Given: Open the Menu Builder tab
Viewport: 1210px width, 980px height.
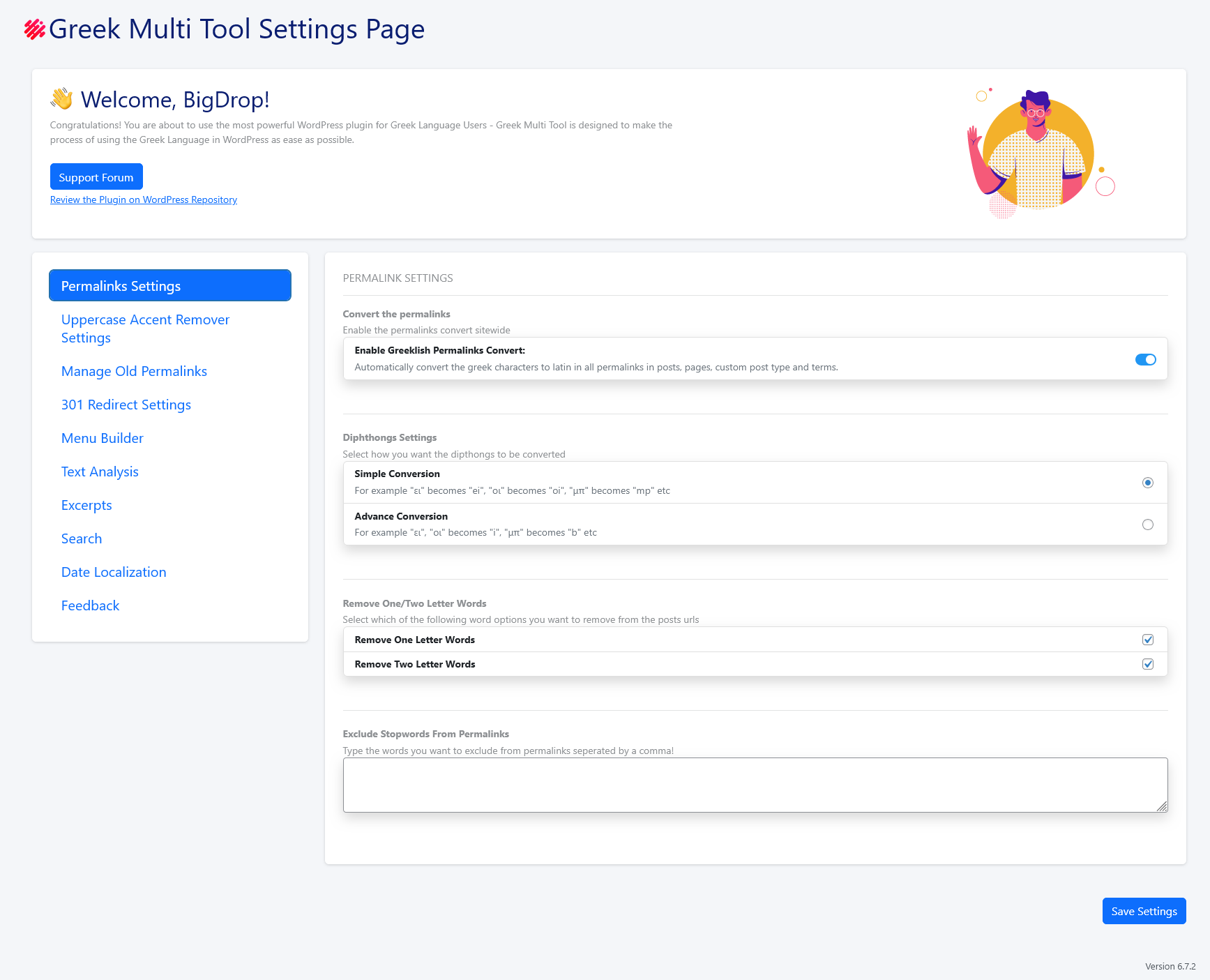Looking at the screenshot, I should tap(103, 438).
